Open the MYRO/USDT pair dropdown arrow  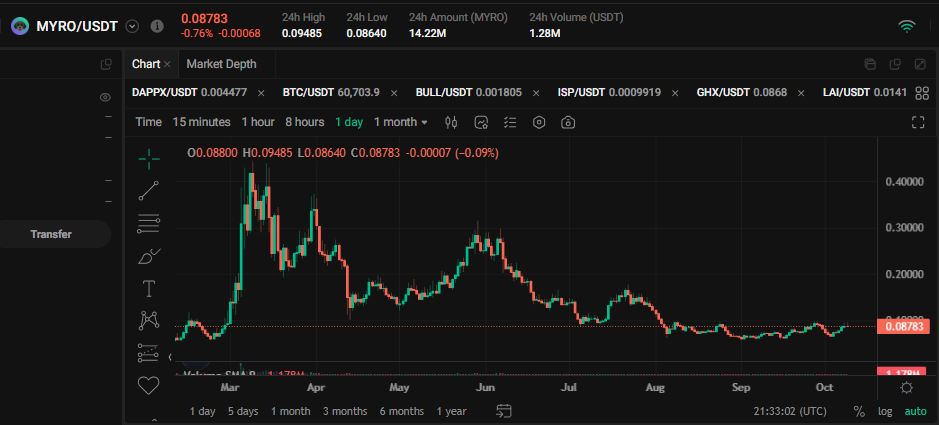pyautogui.click(x=133, y=26)
